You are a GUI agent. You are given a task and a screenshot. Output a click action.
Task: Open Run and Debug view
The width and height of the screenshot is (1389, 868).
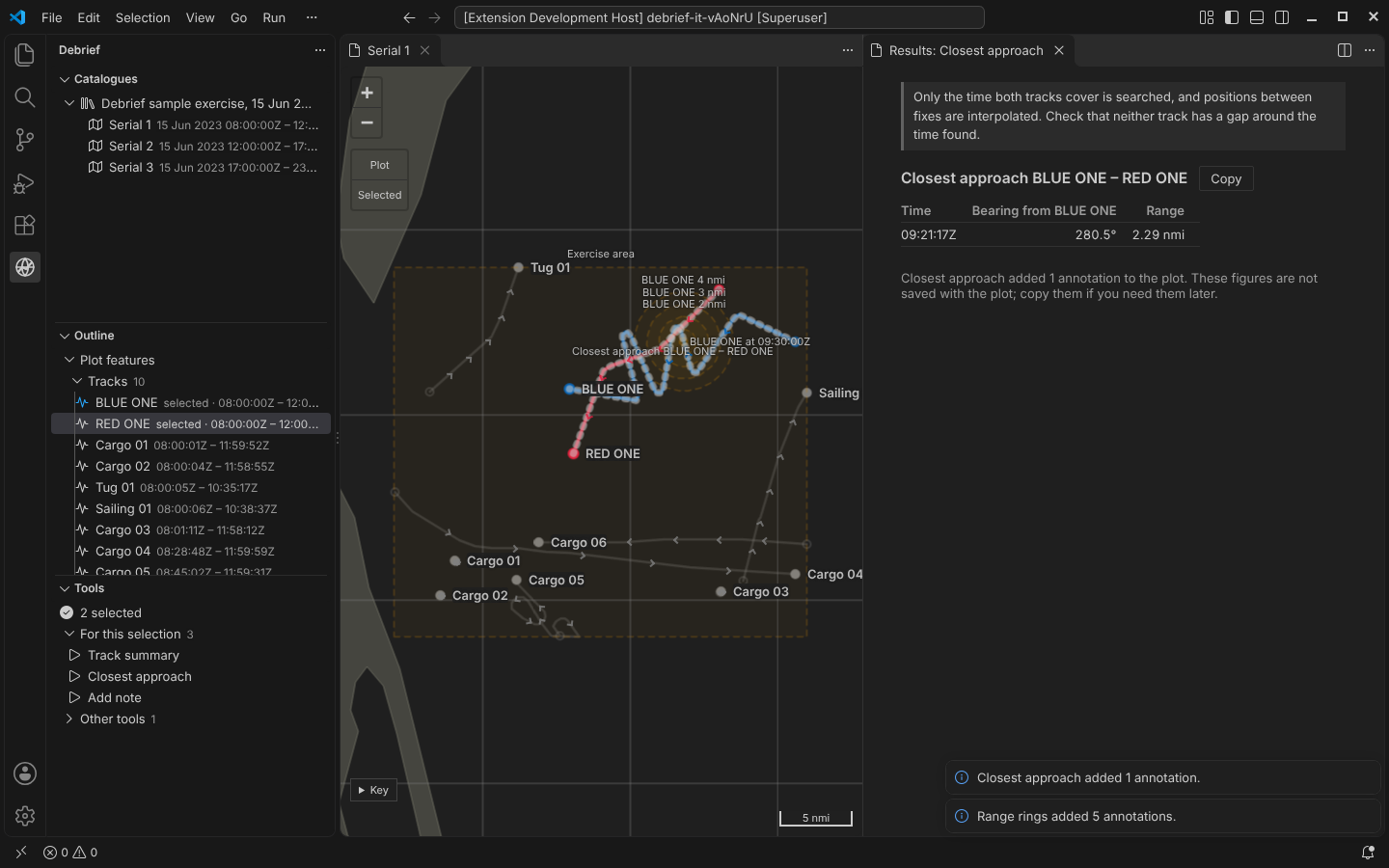(25, 182)
